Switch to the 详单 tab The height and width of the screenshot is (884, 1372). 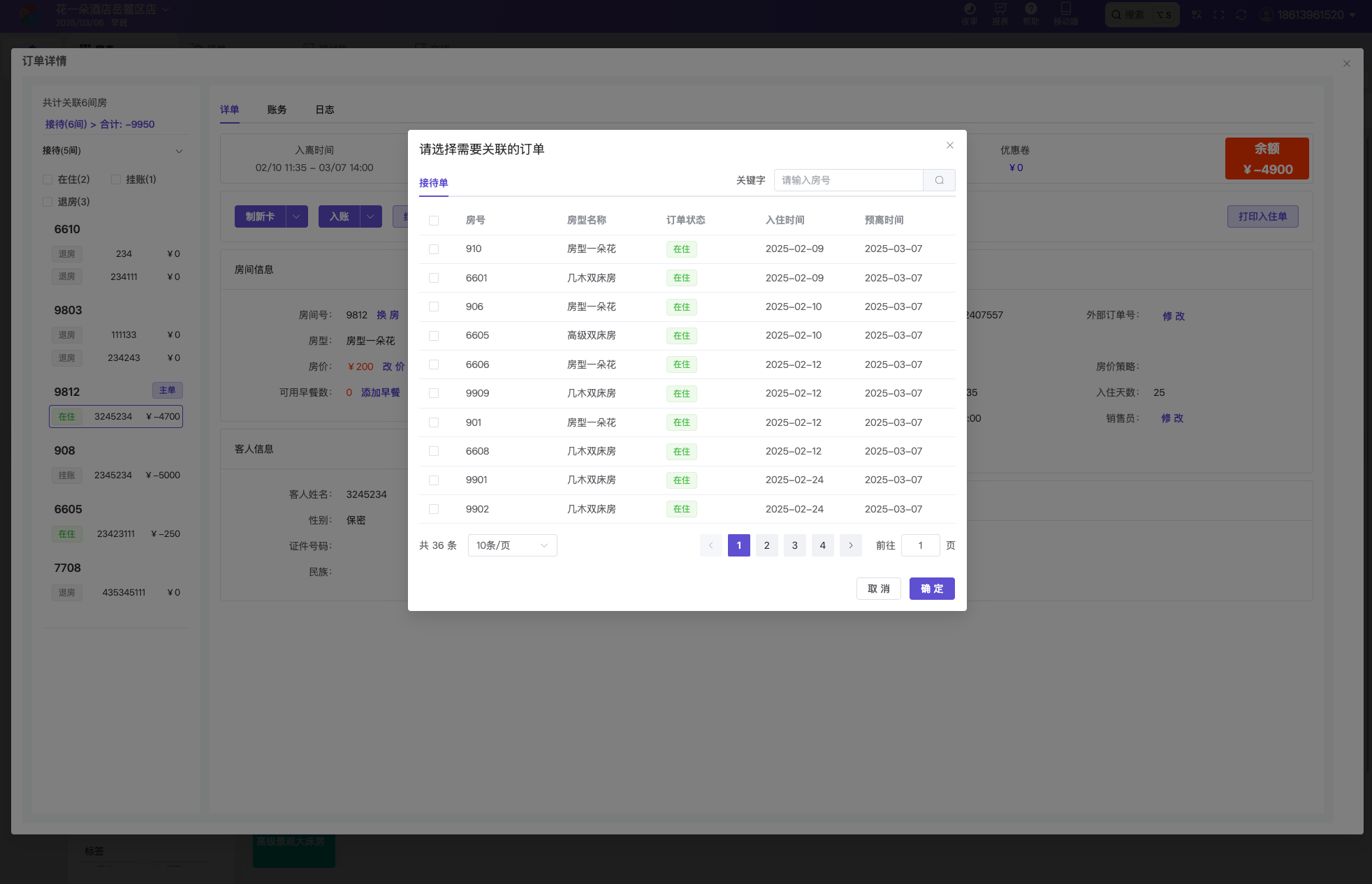click(229, 110)
